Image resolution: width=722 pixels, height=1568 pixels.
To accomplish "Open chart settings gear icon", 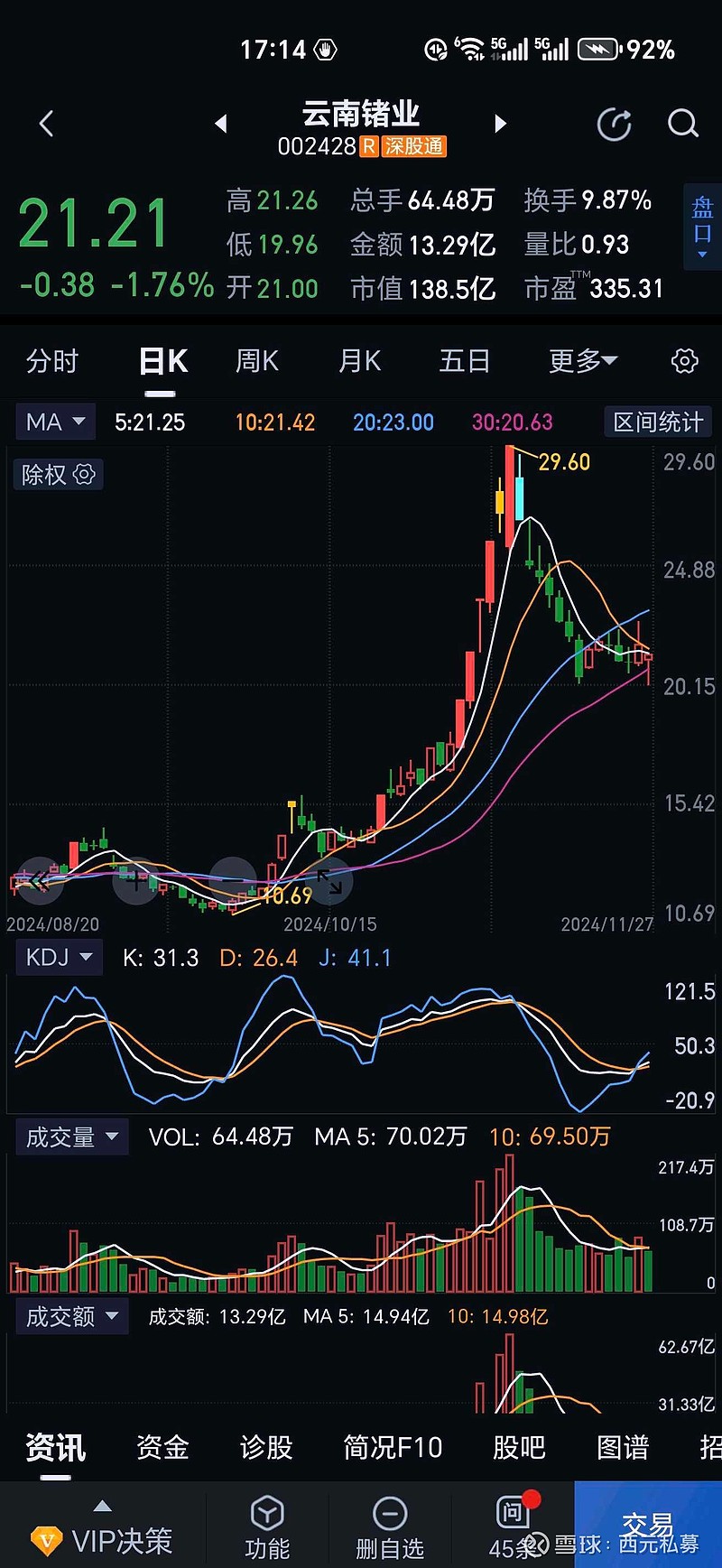I will tap(685, 361).
